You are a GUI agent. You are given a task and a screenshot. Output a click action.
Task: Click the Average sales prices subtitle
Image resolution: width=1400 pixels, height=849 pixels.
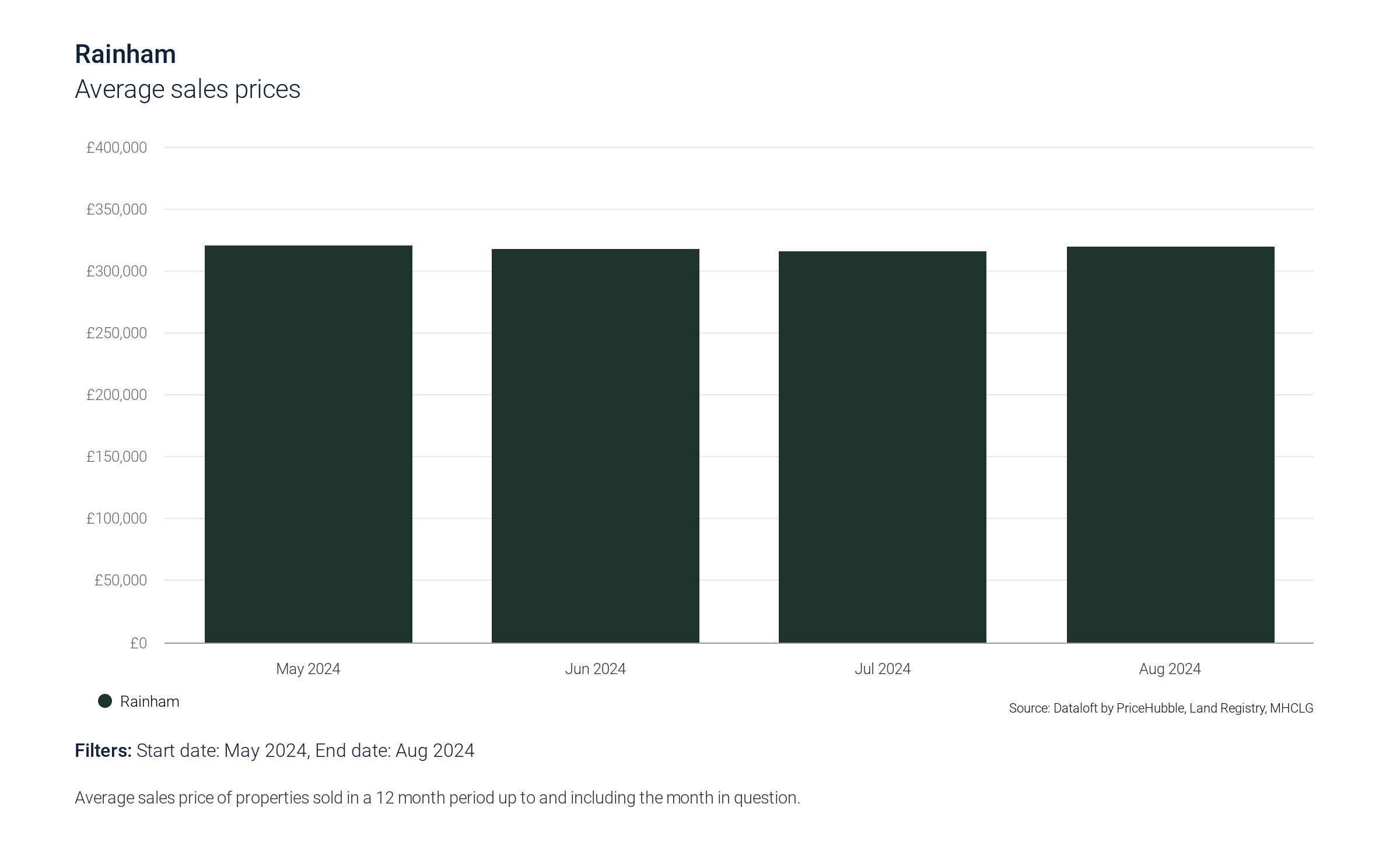pos(188,89)
